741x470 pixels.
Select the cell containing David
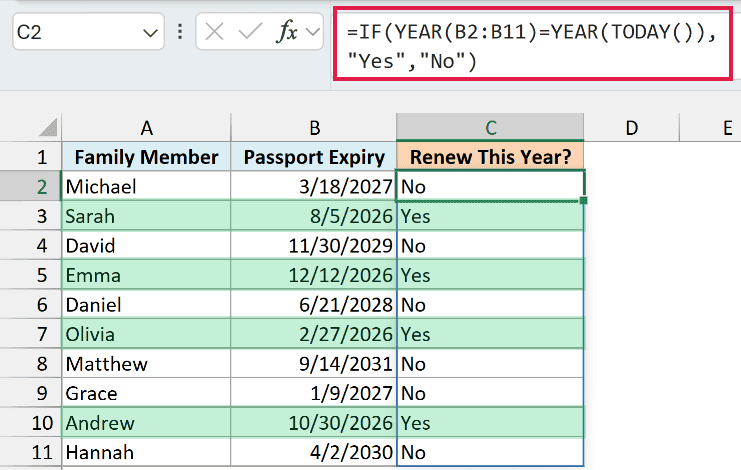click(146, 246)
